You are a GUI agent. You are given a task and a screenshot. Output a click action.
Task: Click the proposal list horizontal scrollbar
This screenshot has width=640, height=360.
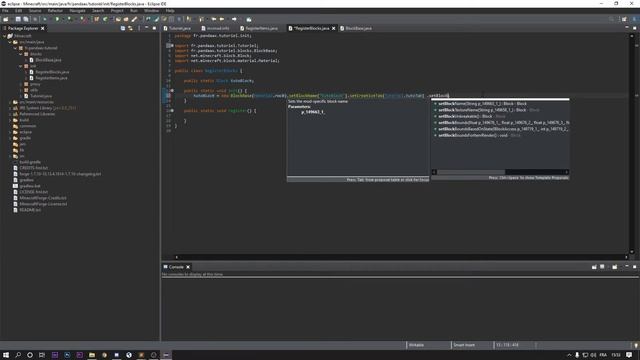tap(500, 172)
